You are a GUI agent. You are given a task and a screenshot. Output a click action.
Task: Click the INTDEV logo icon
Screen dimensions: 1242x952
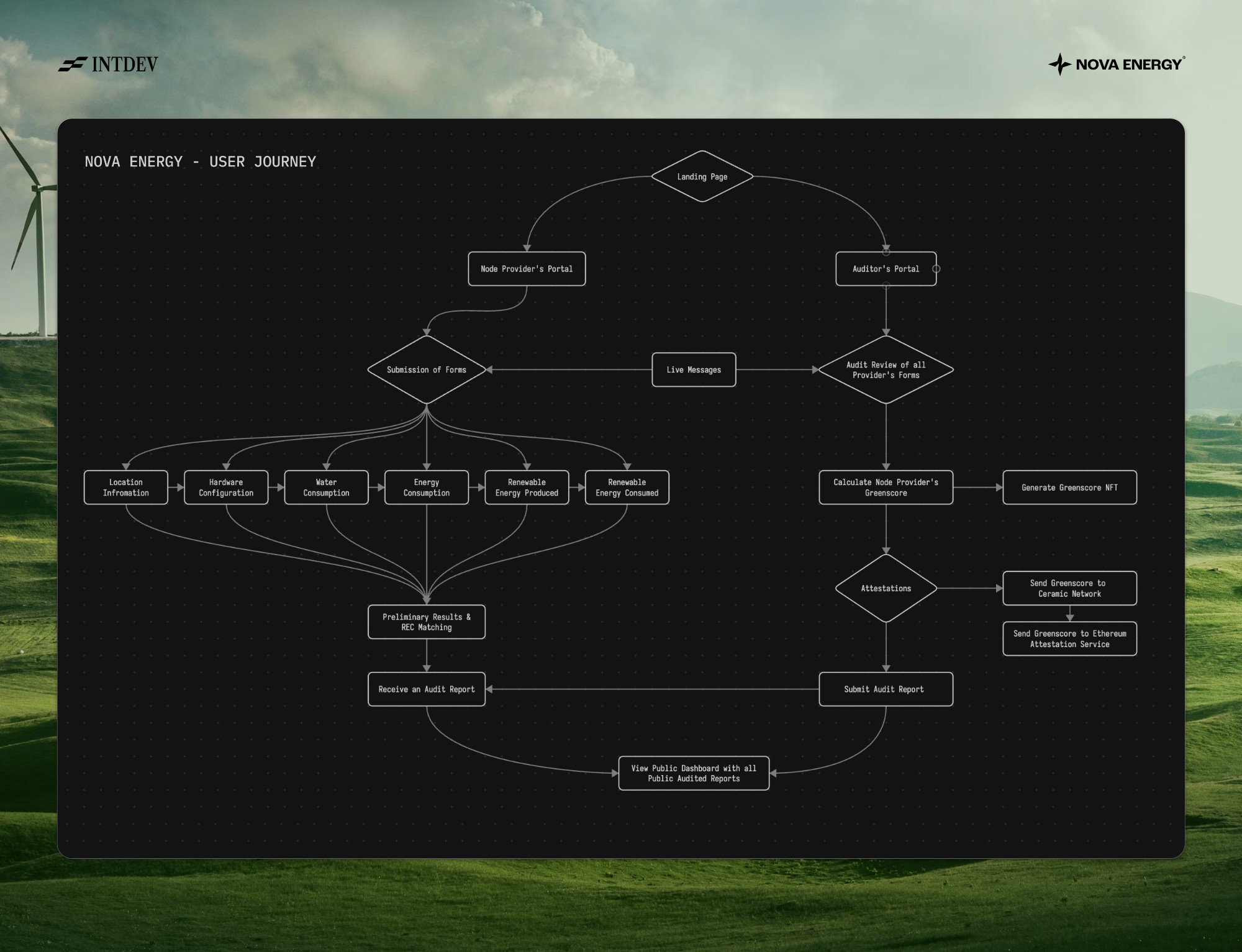click(73, 64)
